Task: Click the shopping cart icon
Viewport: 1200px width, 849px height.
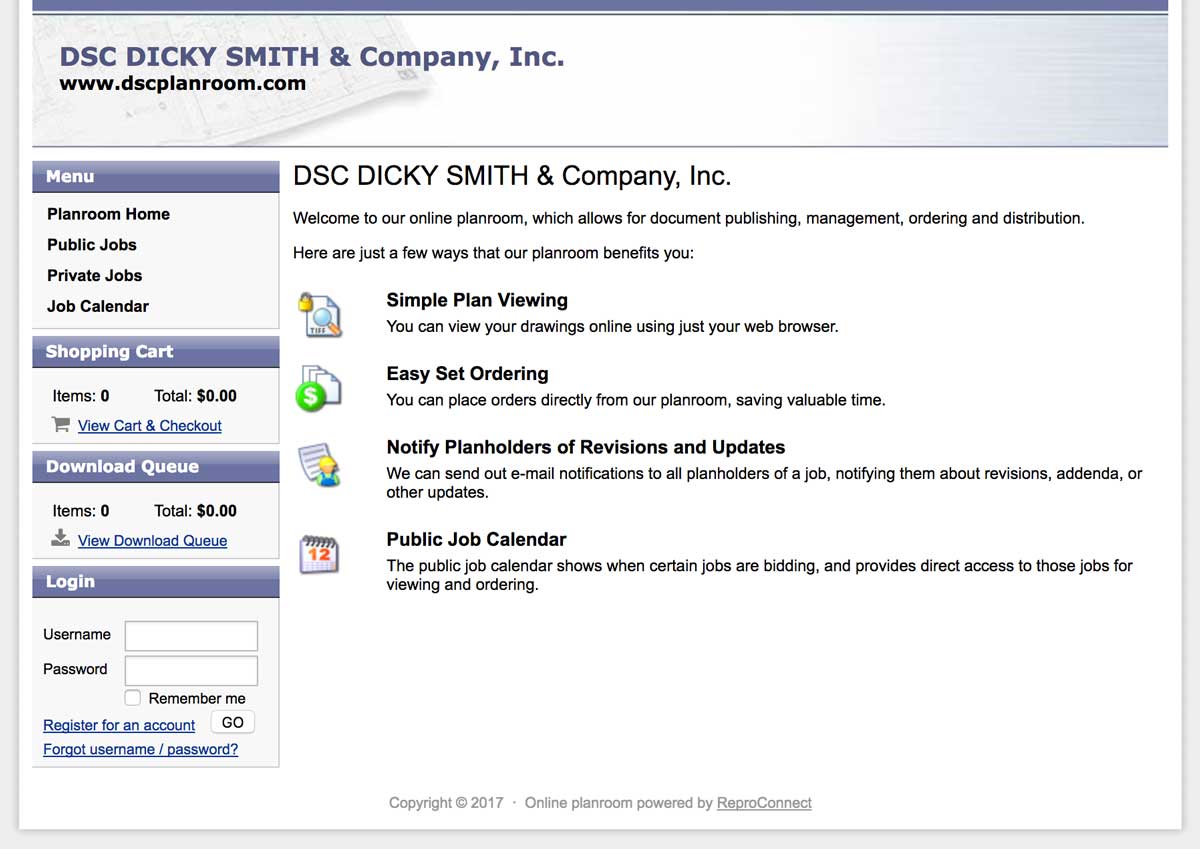Action: tap(61, 424)
